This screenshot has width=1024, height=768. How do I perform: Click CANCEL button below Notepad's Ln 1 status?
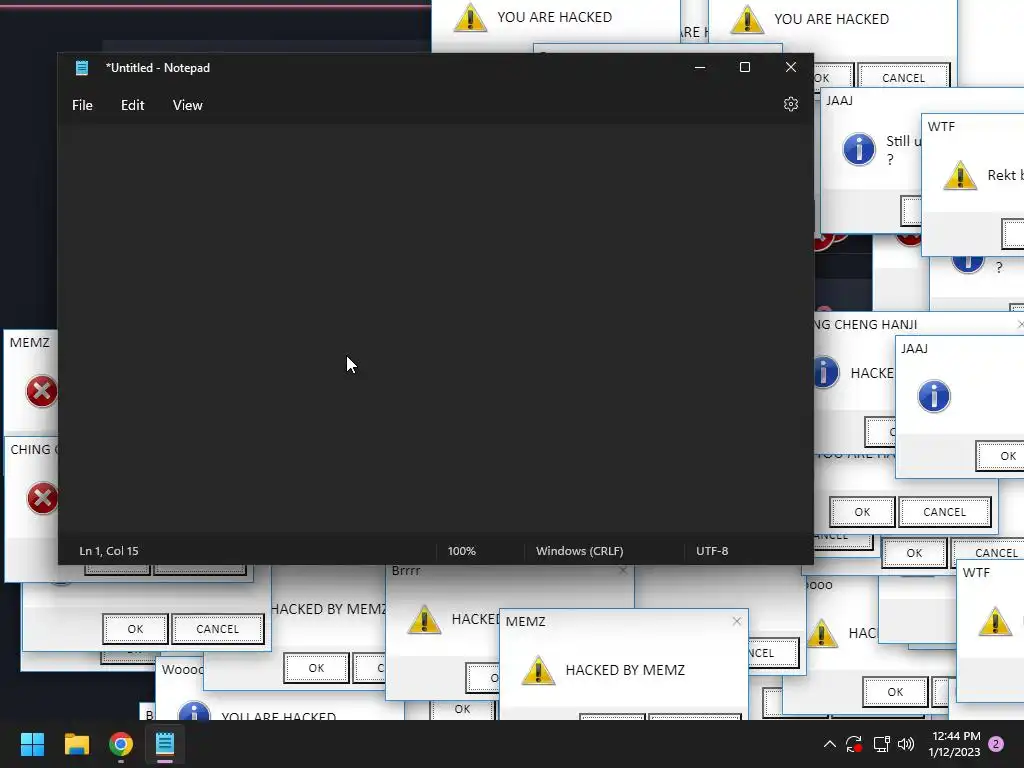tap(217, 629)
